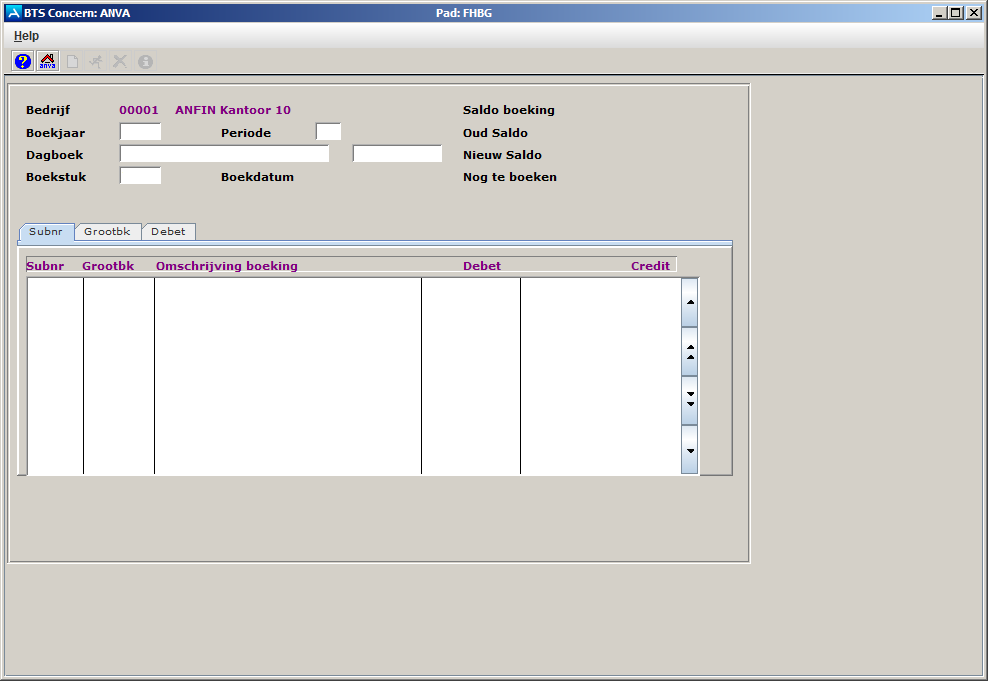This screenshot has height=681, width=988.
Task: Click the X delete toolbar icon
Action: (x=120, y=61)
